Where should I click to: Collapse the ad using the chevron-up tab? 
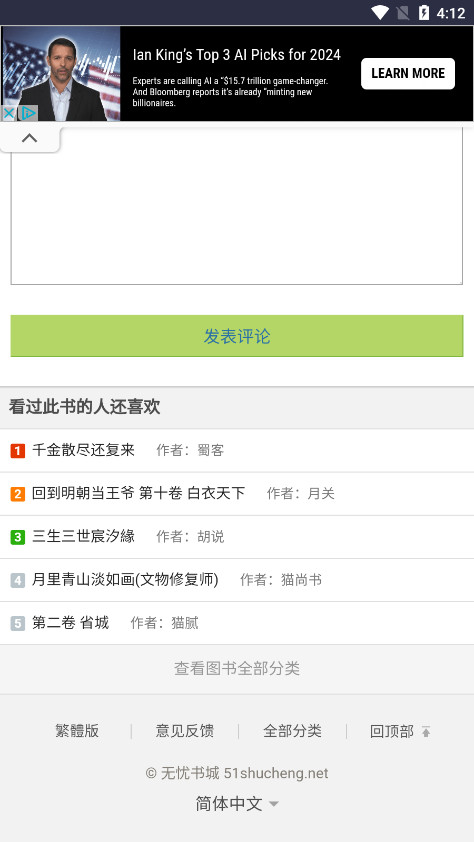pos(30,139)
